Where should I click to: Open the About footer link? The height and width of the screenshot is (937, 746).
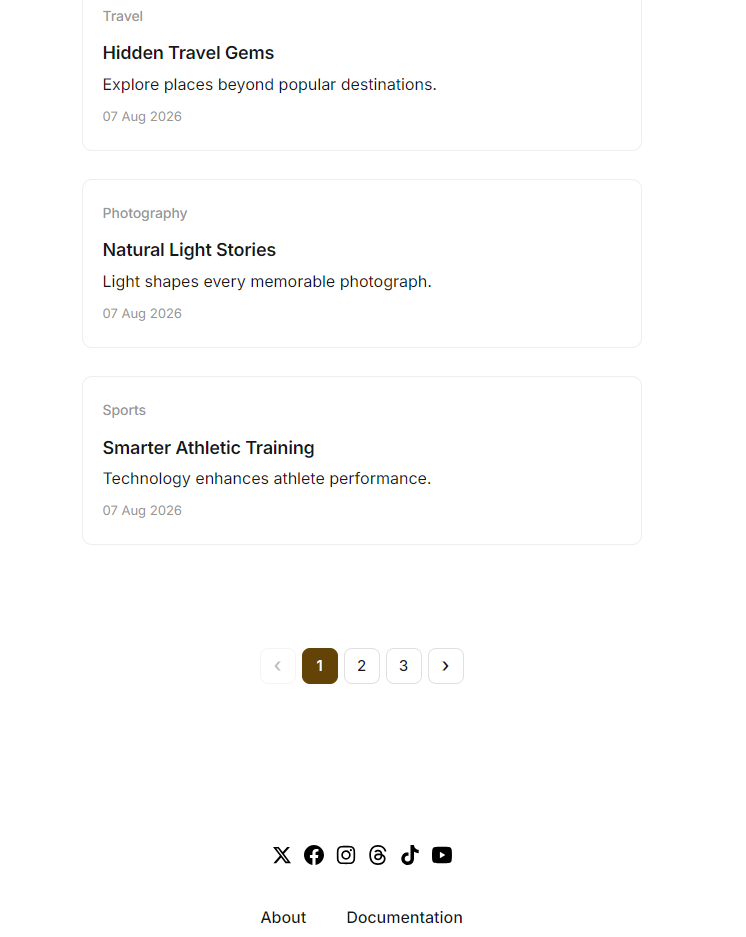(x=283, y=917)
